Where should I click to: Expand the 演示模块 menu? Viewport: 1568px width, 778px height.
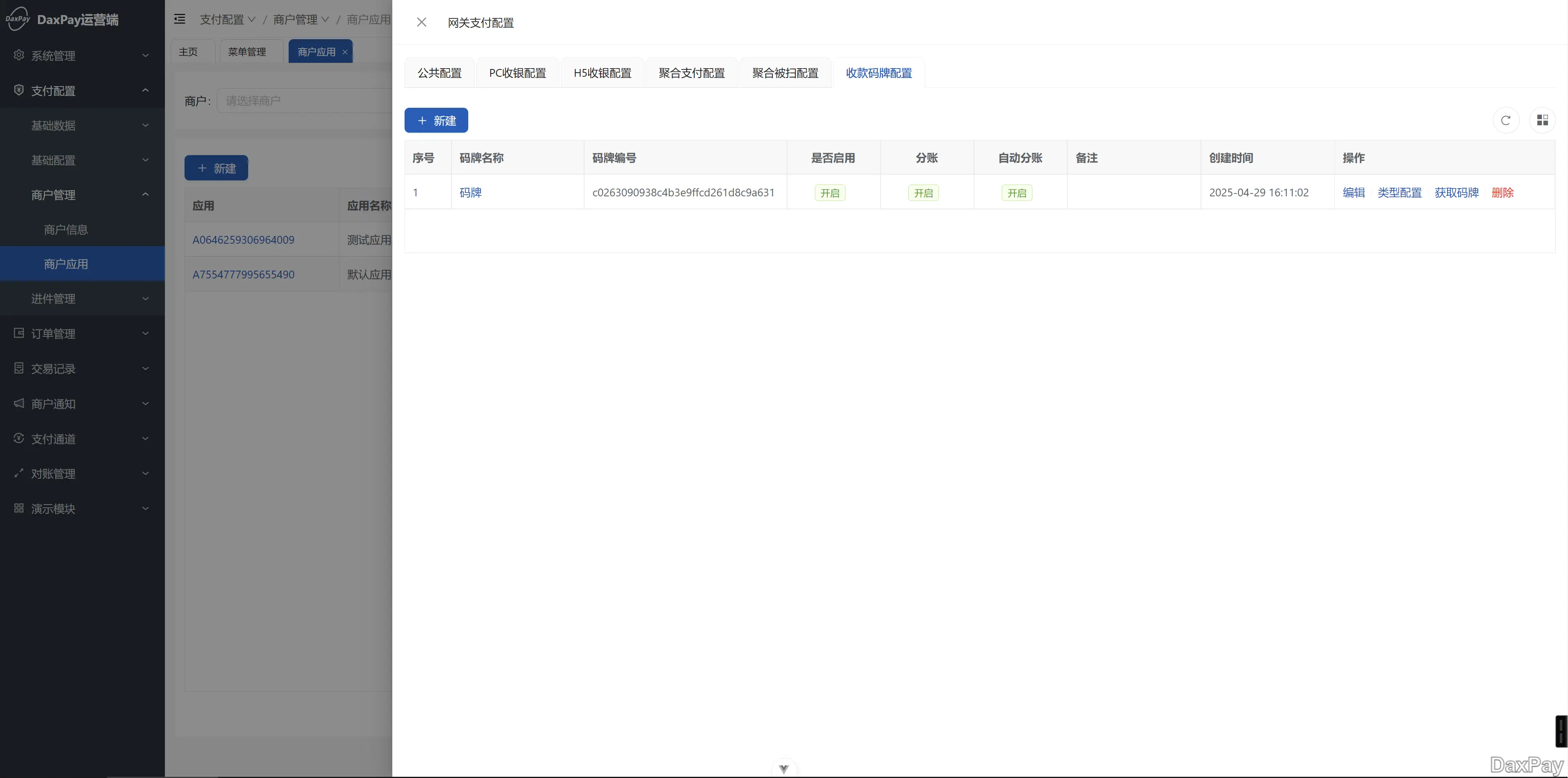(x=145, y=508)
